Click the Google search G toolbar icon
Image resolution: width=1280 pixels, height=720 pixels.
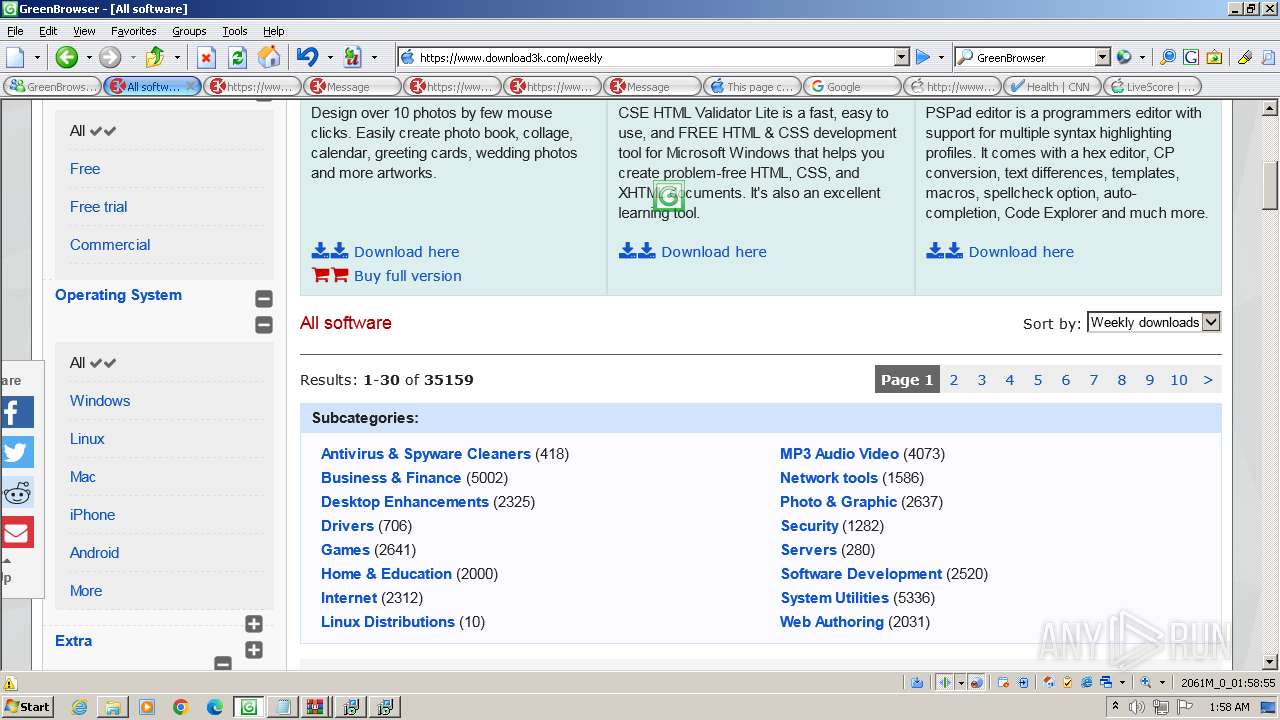click(x=1191, y=57)
